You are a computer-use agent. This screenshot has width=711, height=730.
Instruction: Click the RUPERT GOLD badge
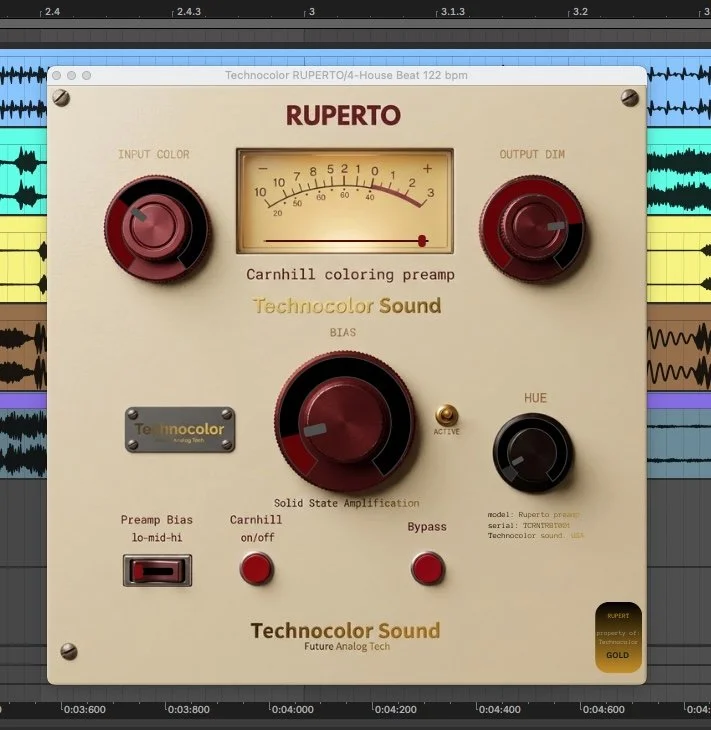(x=618, y=637)
